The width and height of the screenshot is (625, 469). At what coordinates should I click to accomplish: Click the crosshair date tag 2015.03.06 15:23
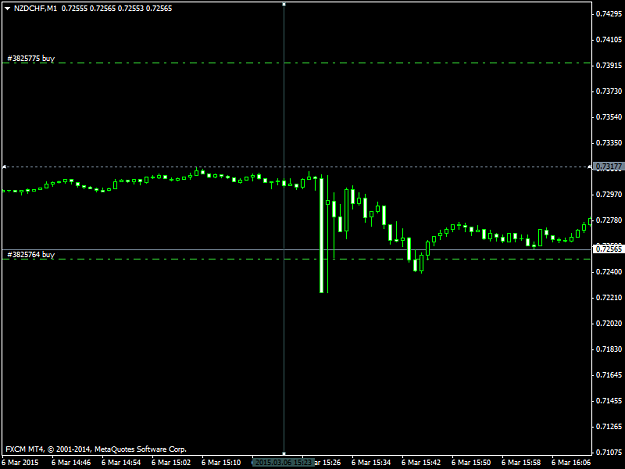click(x=283, y=463)
